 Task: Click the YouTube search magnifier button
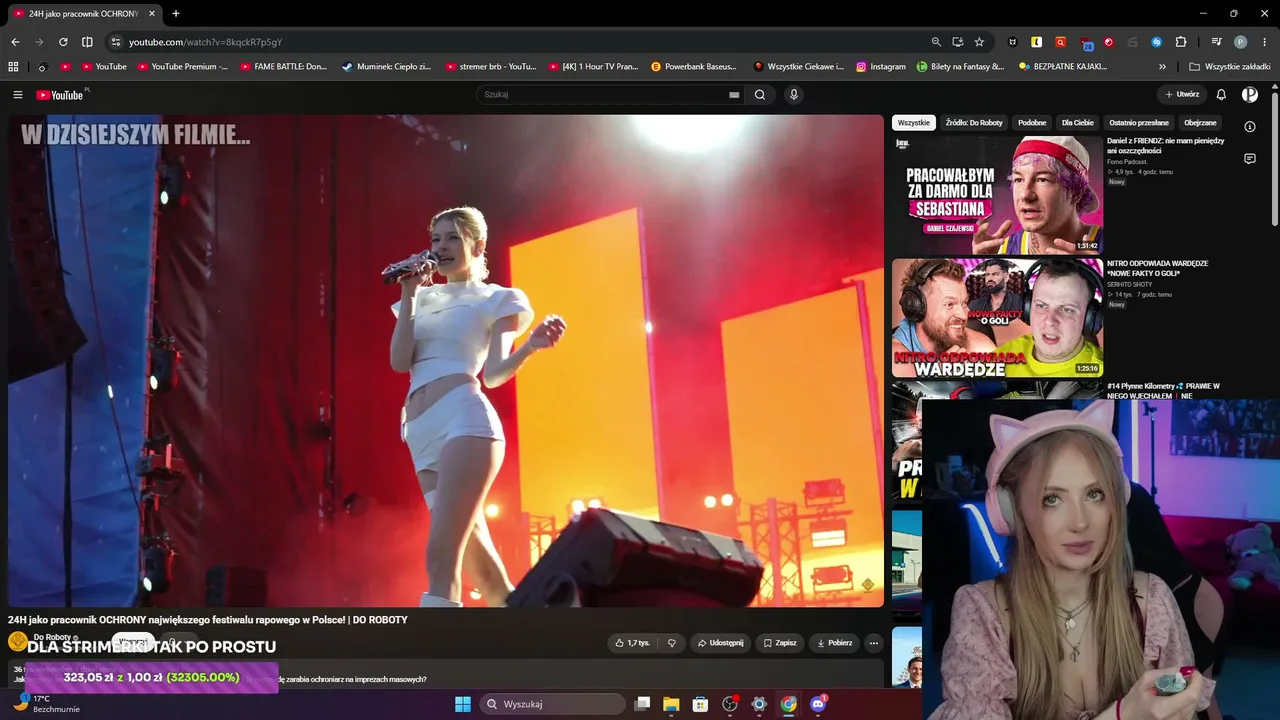coord(760,95)
